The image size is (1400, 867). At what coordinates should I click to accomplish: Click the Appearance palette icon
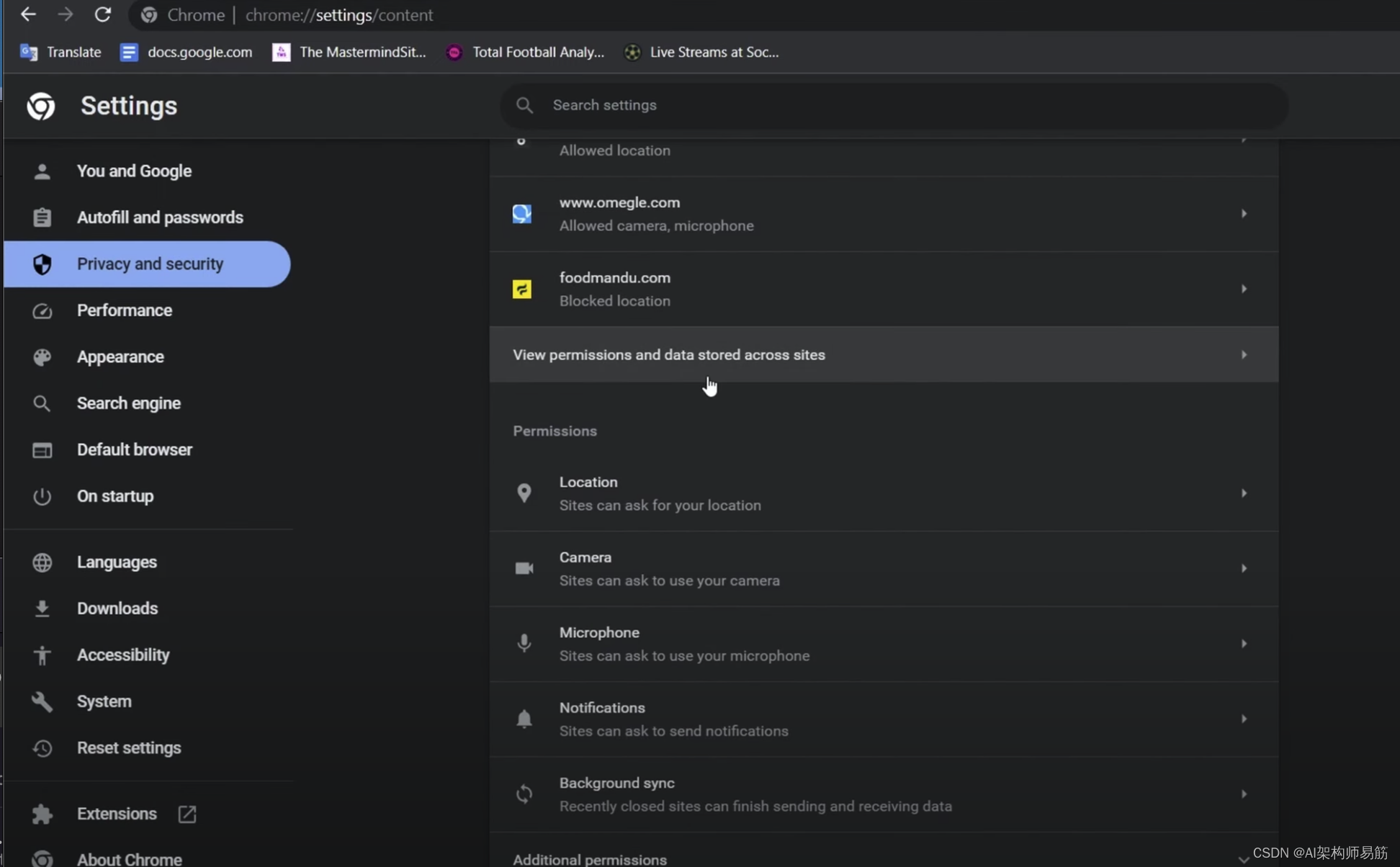(42, 357)
